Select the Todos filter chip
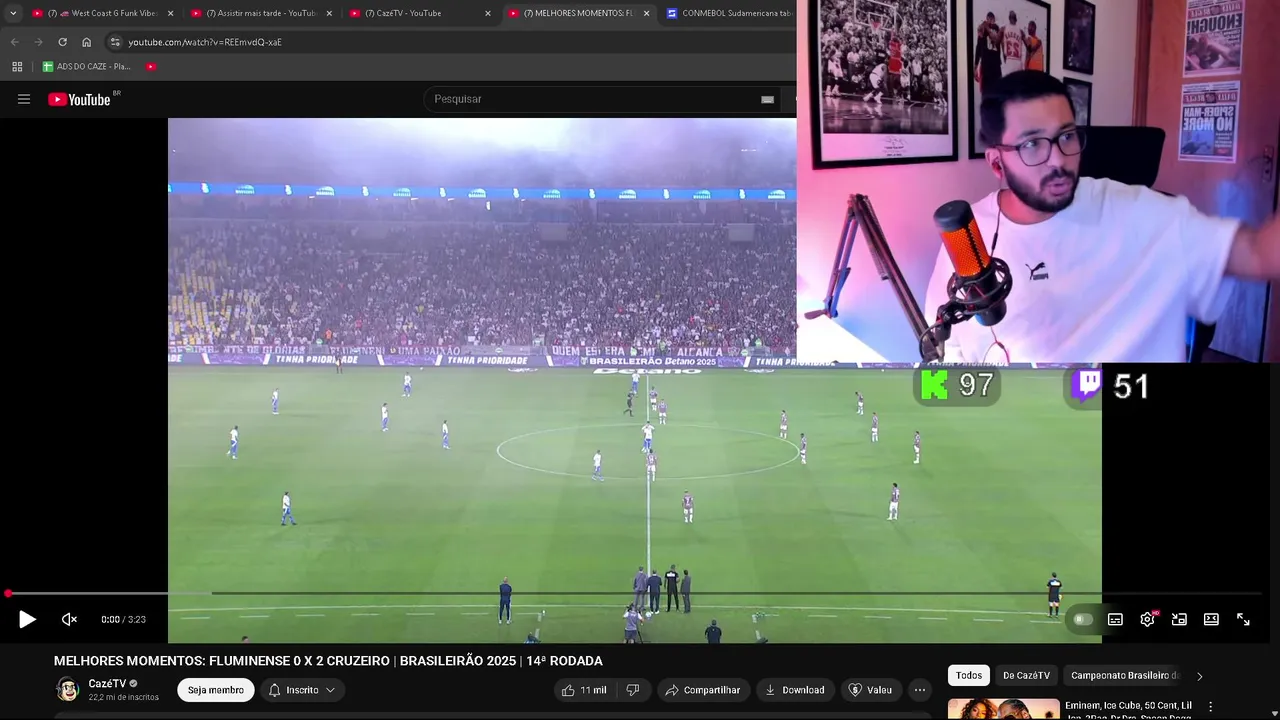 click(x=968, y=675)
